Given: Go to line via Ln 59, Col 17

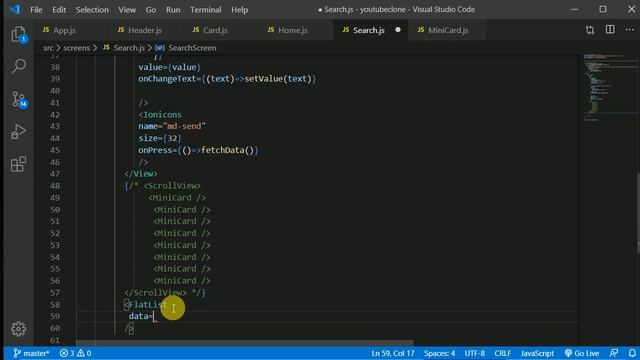Looking at the screenshot, I should [393, 353].
